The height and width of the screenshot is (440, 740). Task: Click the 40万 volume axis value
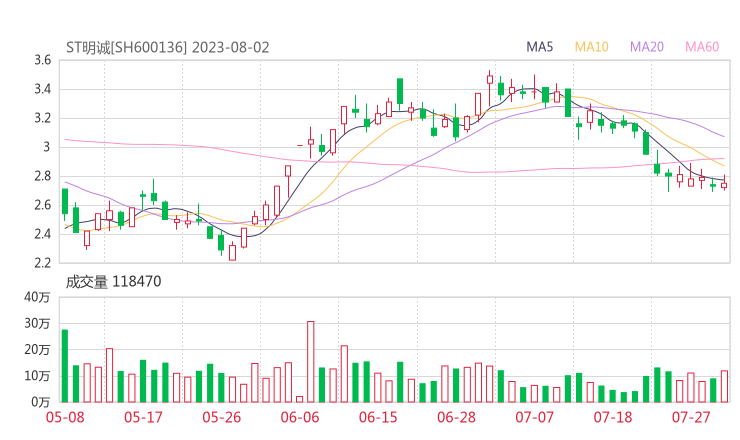[37, 297]
